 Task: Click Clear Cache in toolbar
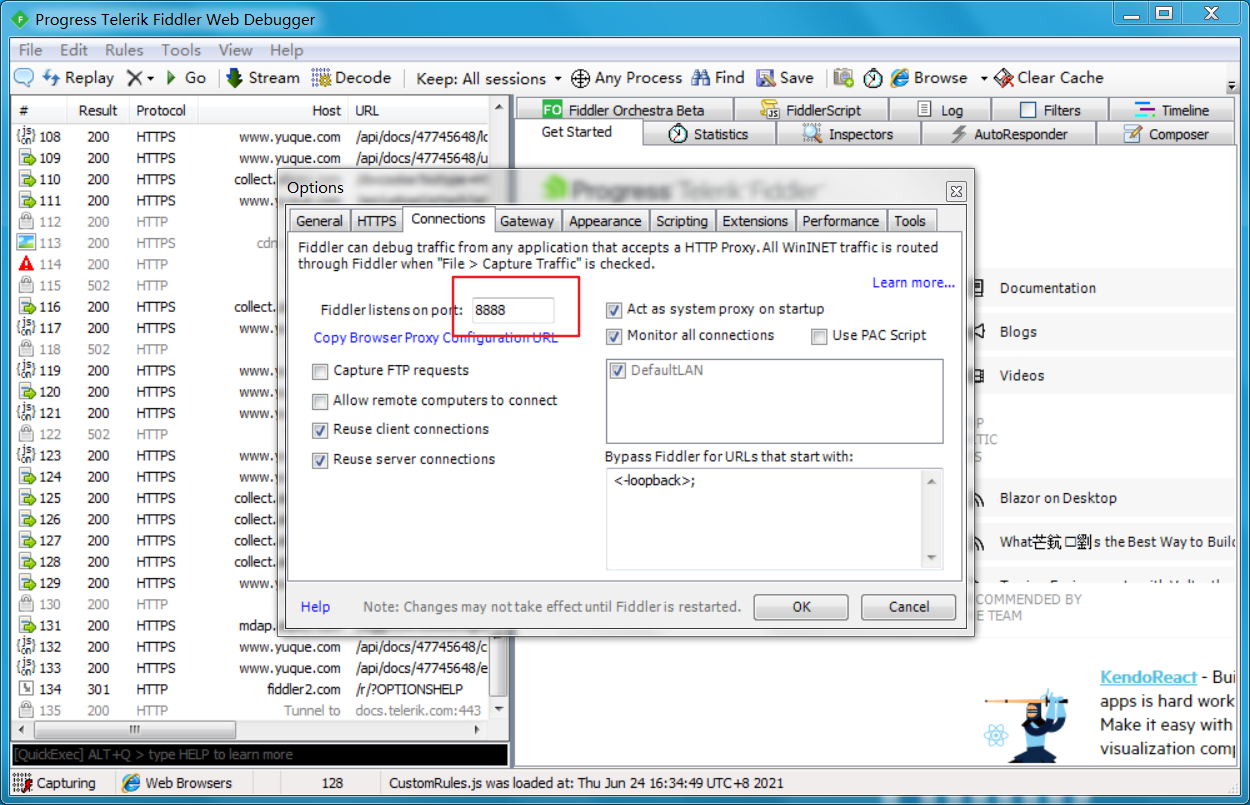[x=1050, y=77]
